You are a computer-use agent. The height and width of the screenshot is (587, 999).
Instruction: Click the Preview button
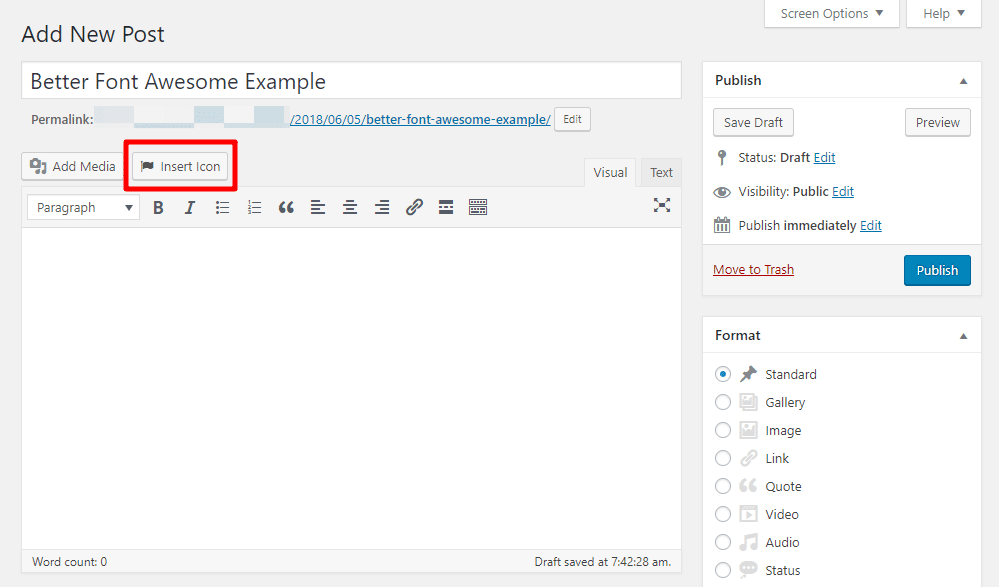937,122
